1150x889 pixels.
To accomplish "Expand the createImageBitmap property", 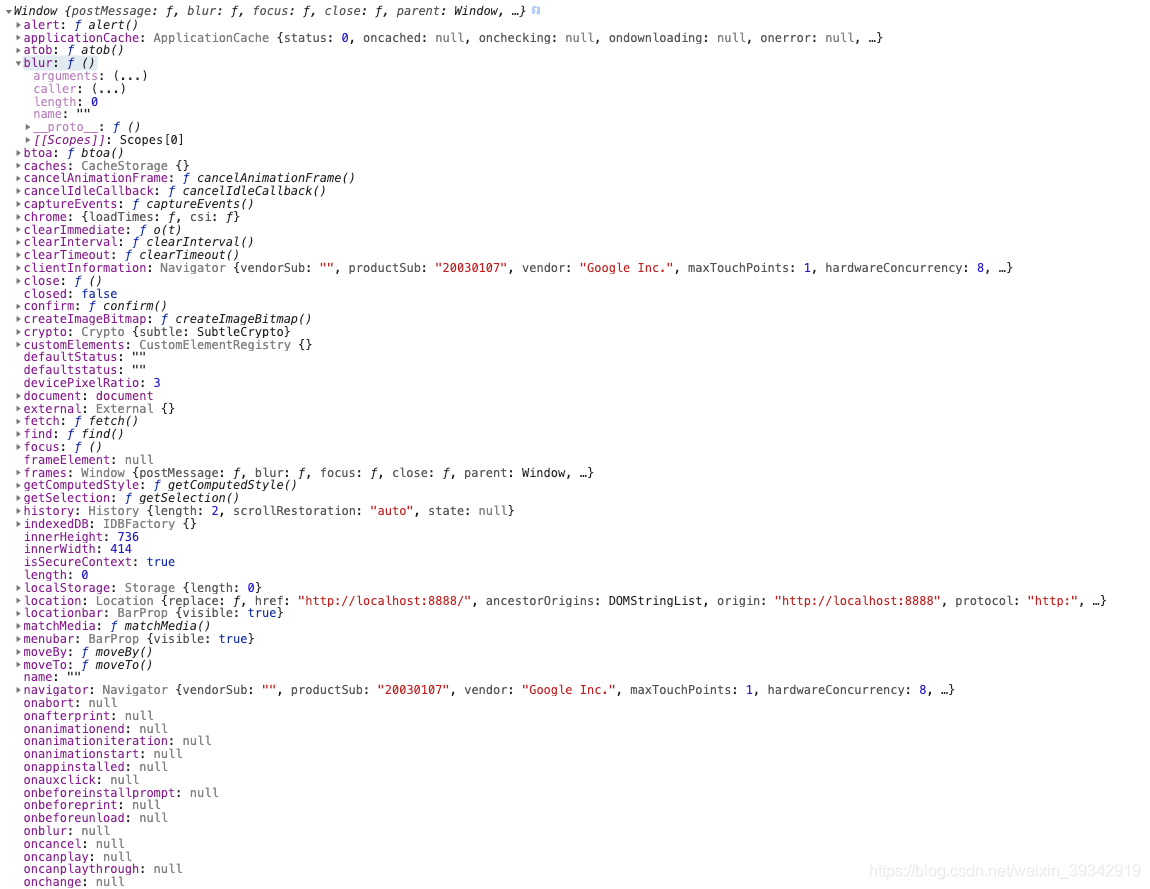I will point(18,319).
